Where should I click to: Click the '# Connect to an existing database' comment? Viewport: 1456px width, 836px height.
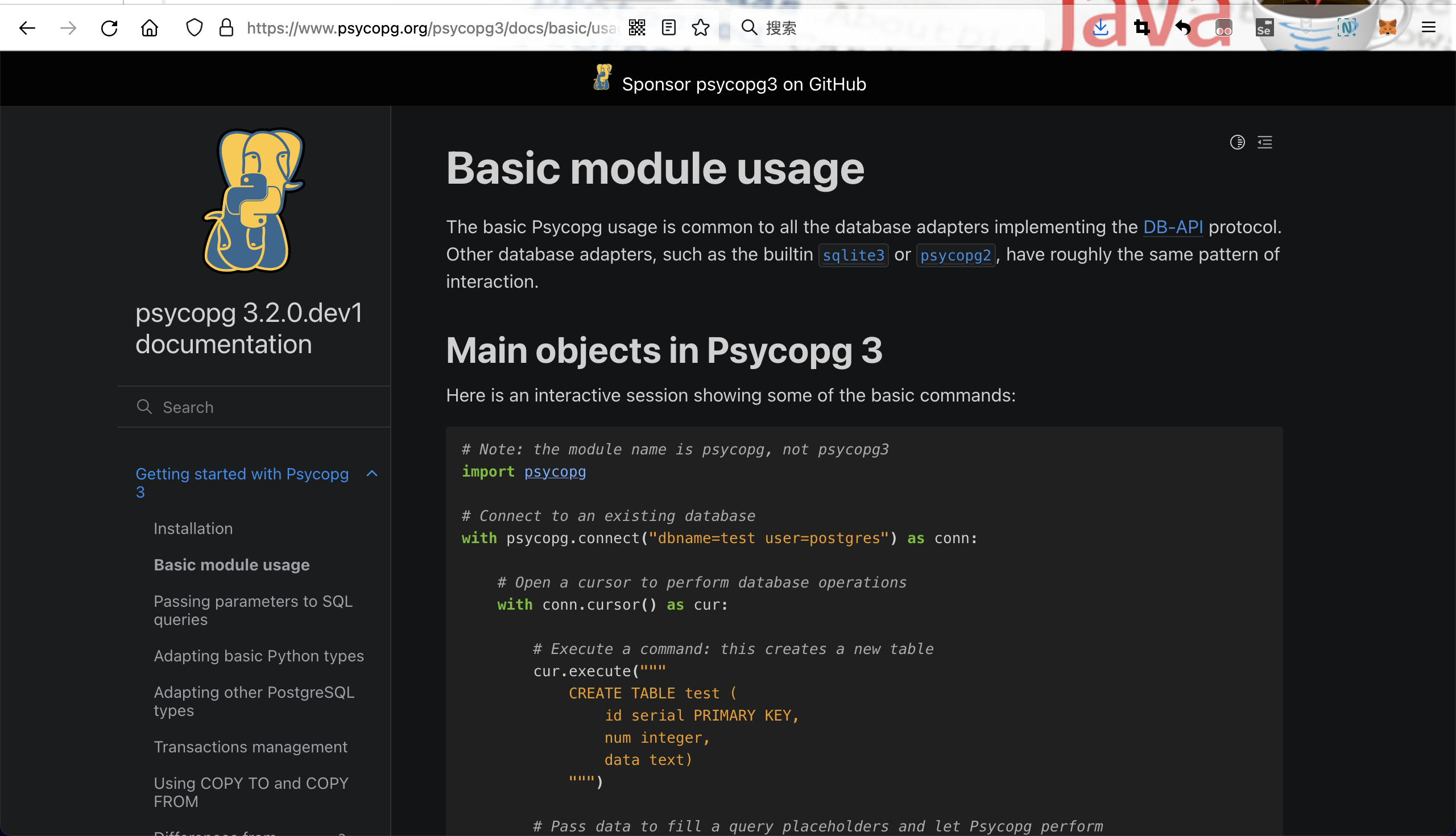click(609, 516)
